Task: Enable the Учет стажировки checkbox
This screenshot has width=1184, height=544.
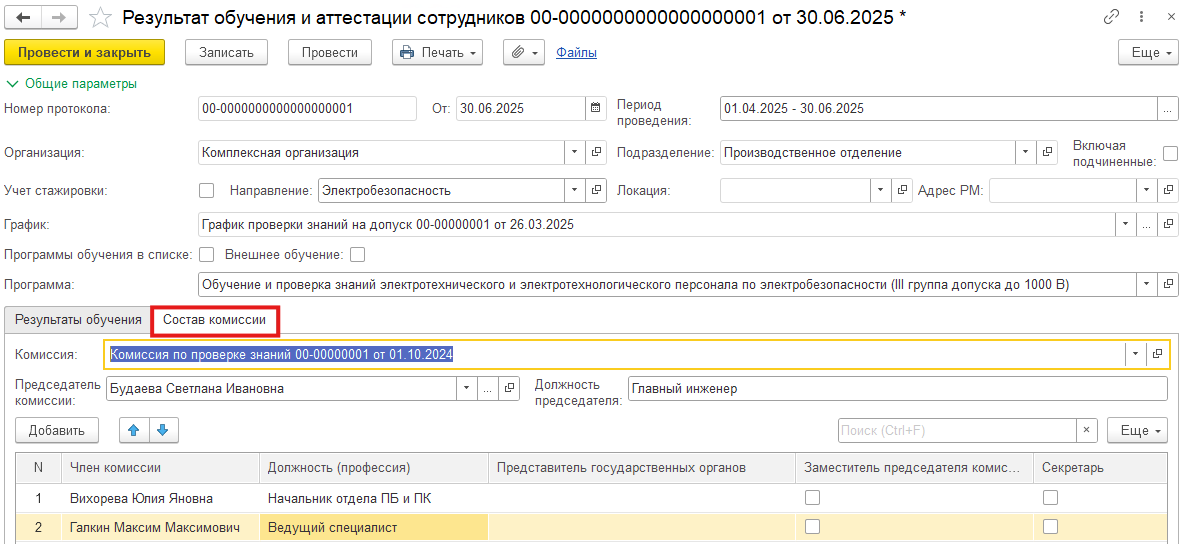Action: (207, 190)
